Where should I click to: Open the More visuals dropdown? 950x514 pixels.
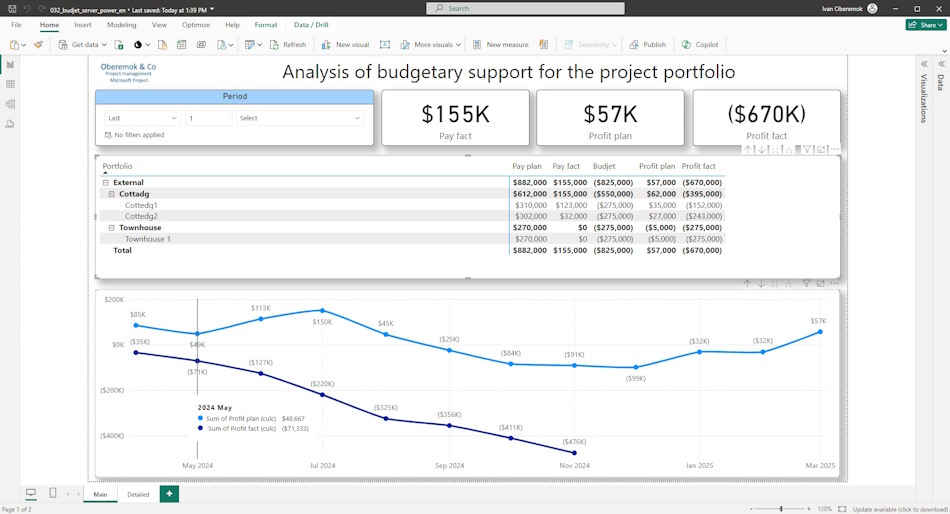(430, 44)
